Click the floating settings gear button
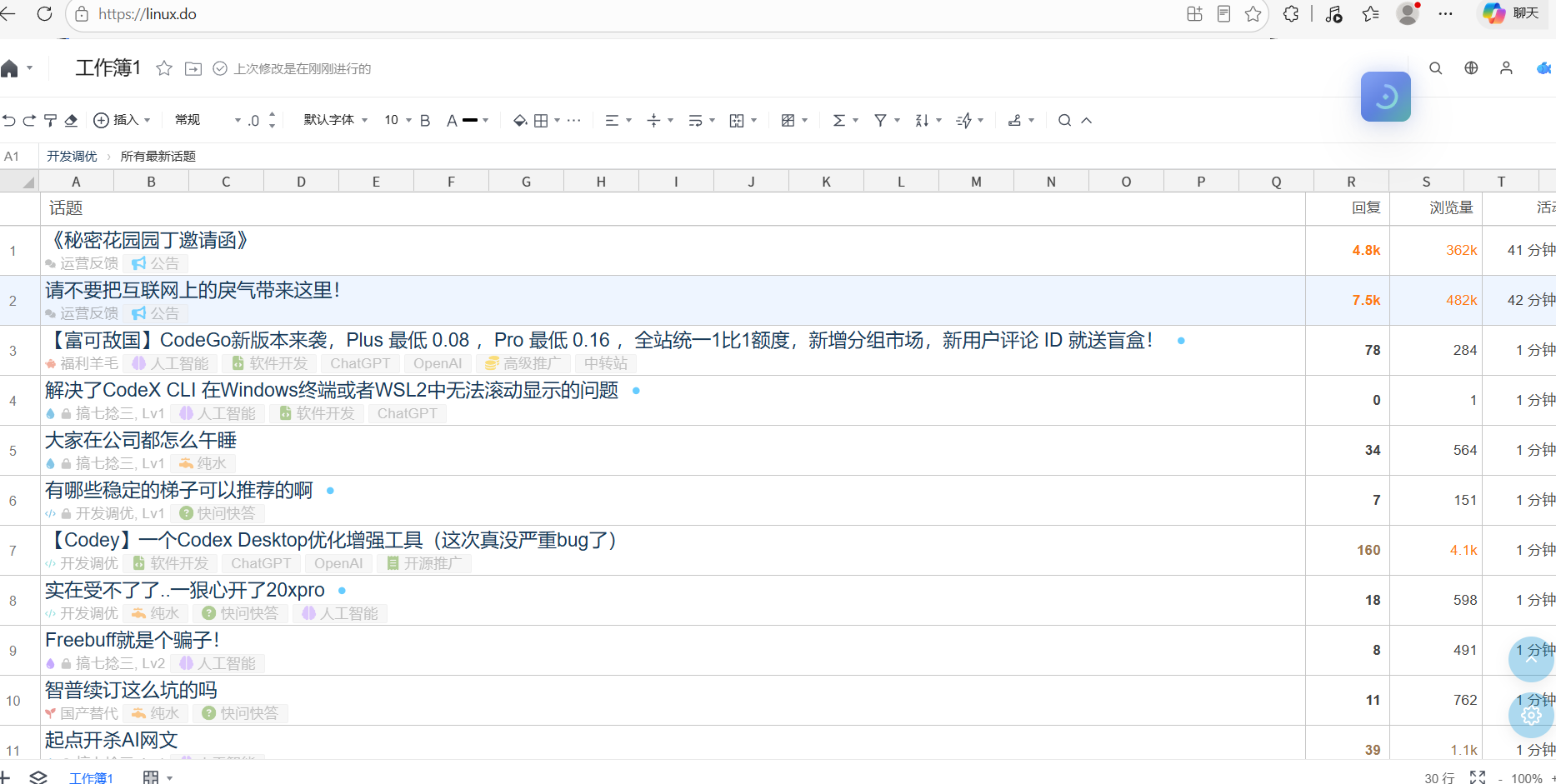 click(x=1532, y=715)
